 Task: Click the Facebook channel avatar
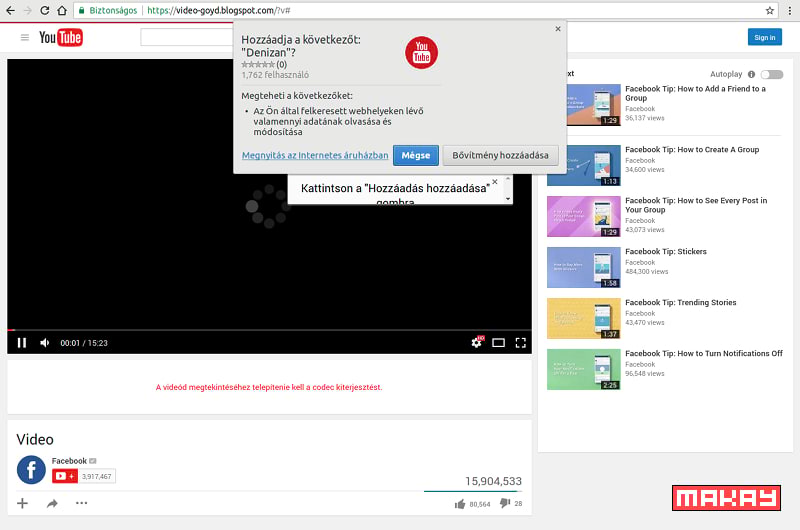click(x=31, y=470)
